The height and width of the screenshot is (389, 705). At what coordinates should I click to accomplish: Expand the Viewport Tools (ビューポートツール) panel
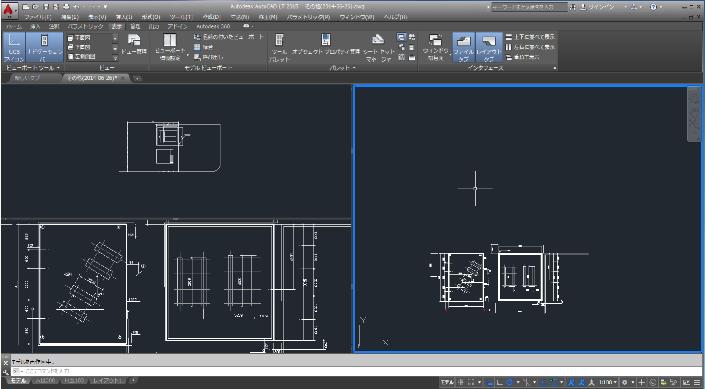click(32, 68)
